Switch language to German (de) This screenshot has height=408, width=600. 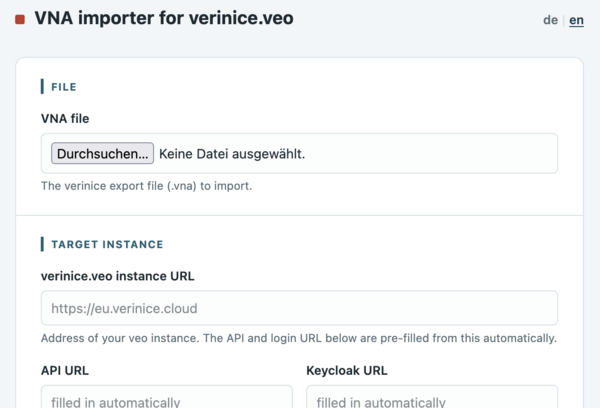550,20
